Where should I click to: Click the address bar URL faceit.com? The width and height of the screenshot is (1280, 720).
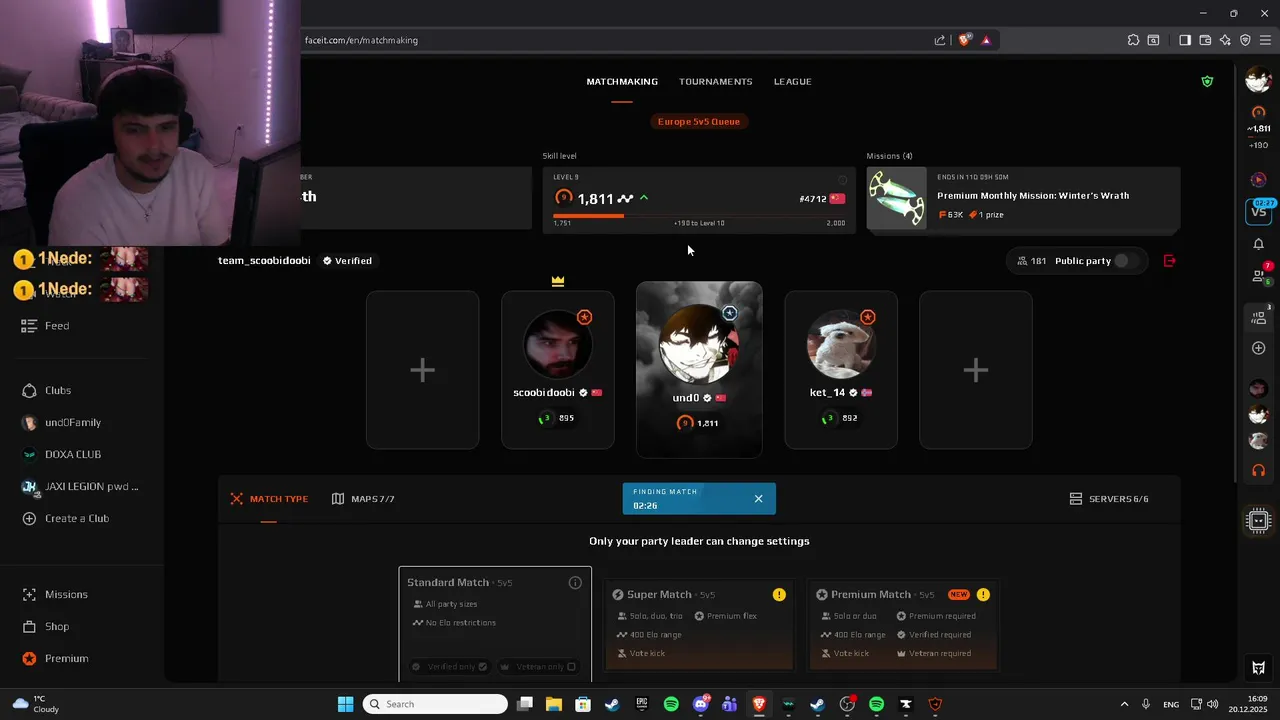[361, 40]
